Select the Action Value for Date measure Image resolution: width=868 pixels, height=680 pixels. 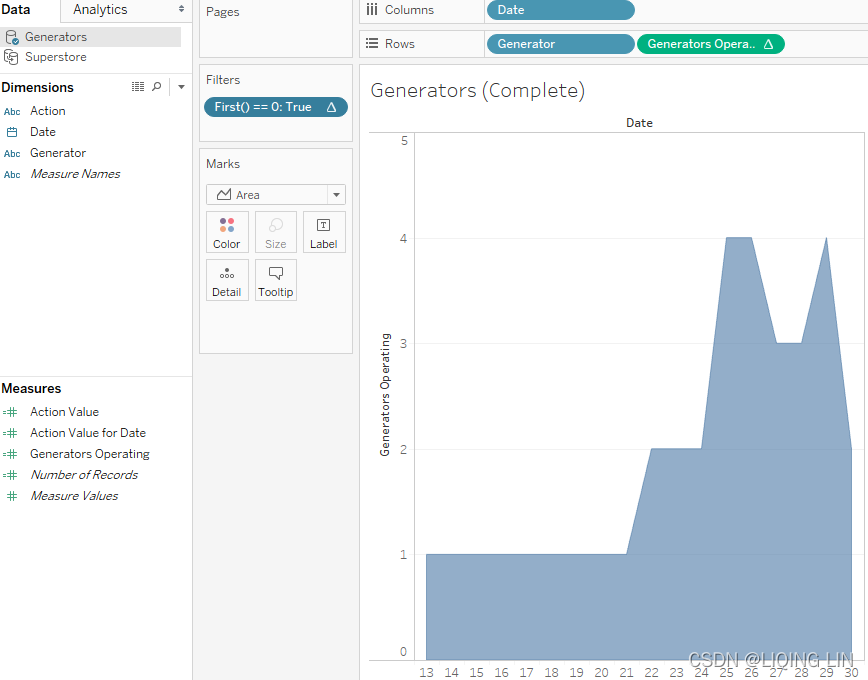pos(88,433)
